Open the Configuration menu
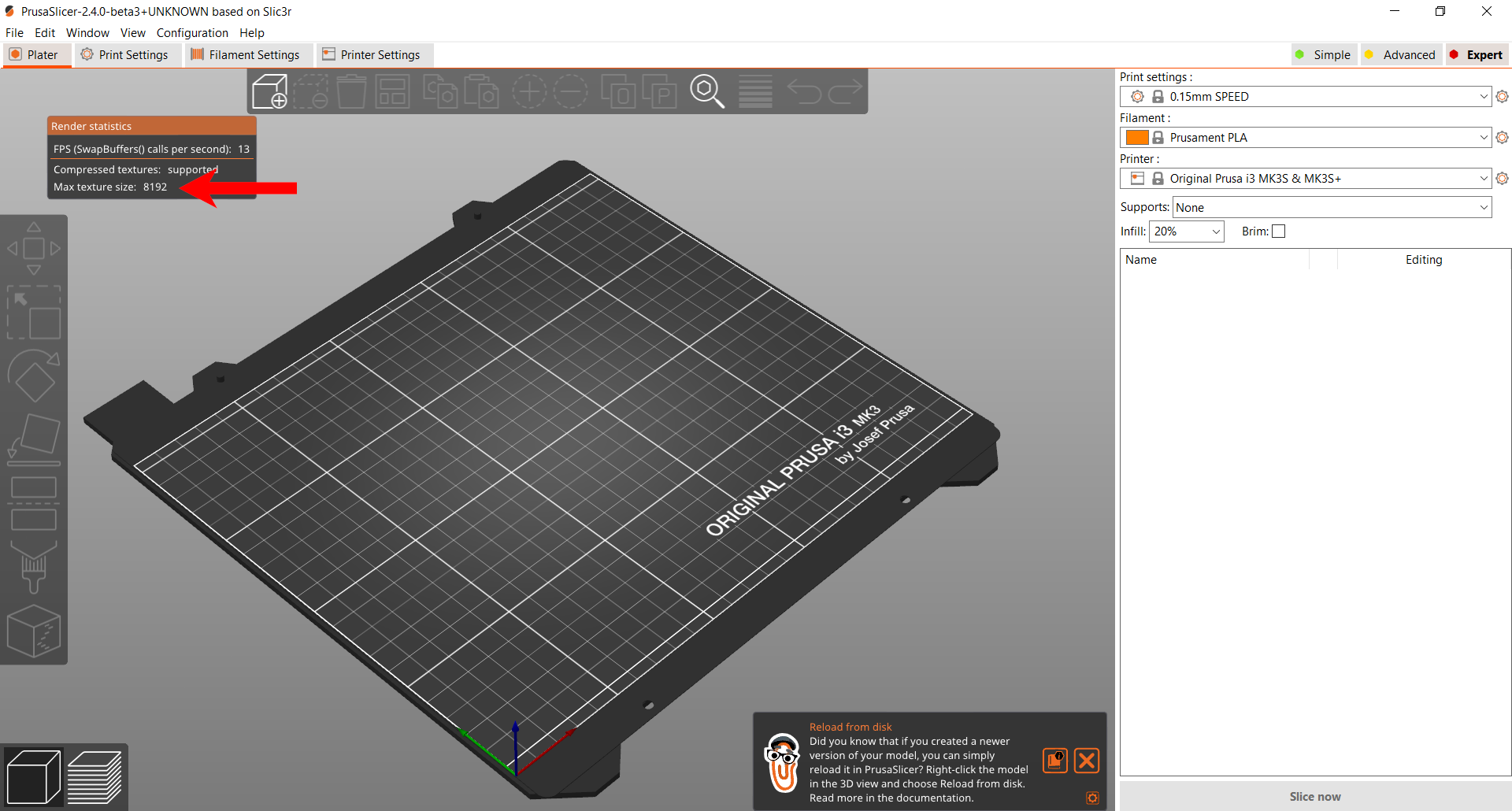This screenshot has width=1512, height=811. (192, 32)
